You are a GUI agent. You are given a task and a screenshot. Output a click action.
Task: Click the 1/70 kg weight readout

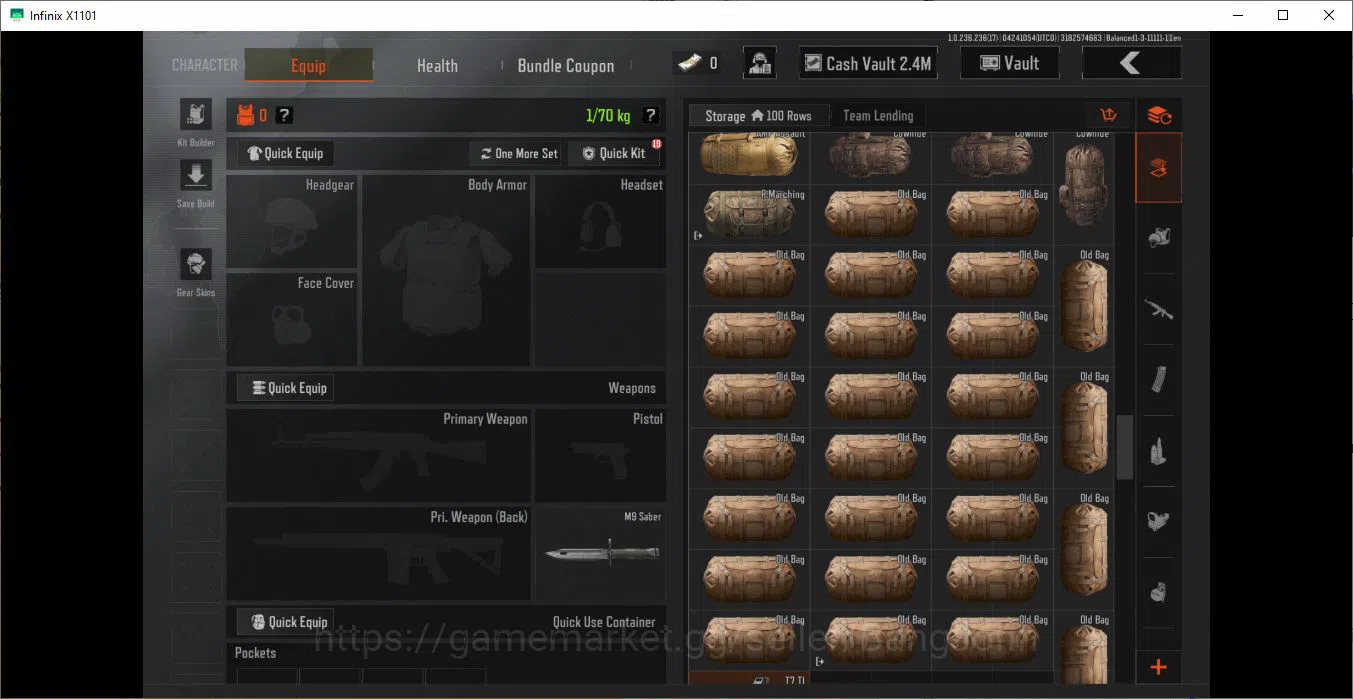[608, 115]
